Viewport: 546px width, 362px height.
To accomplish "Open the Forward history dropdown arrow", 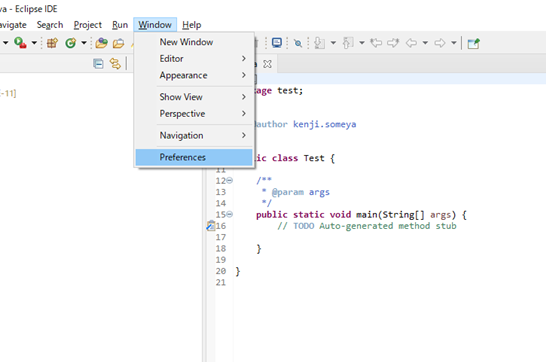I will 454,43.
